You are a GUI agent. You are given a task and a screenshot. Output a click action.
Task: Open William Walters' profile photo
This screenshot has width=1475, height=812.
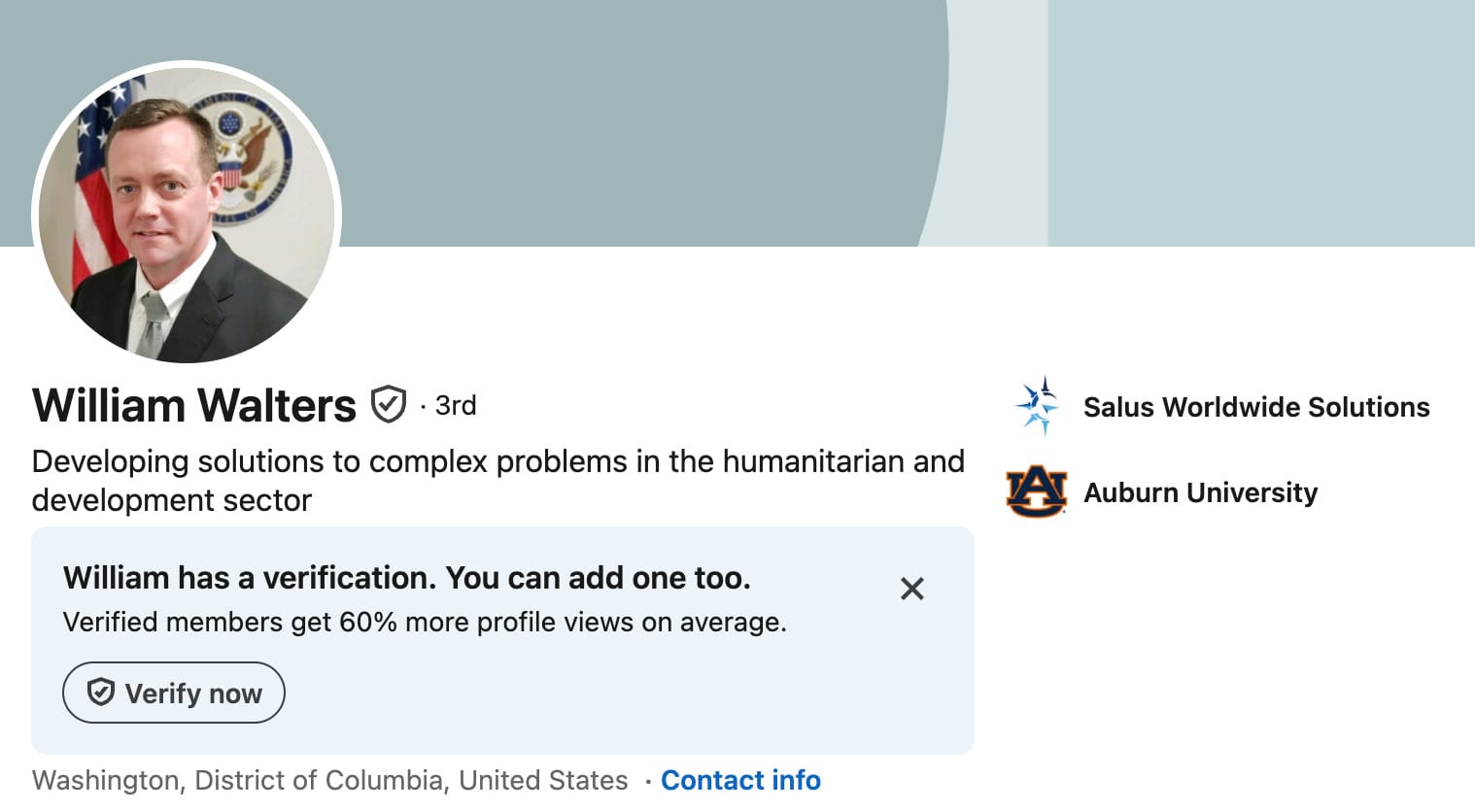187,215
